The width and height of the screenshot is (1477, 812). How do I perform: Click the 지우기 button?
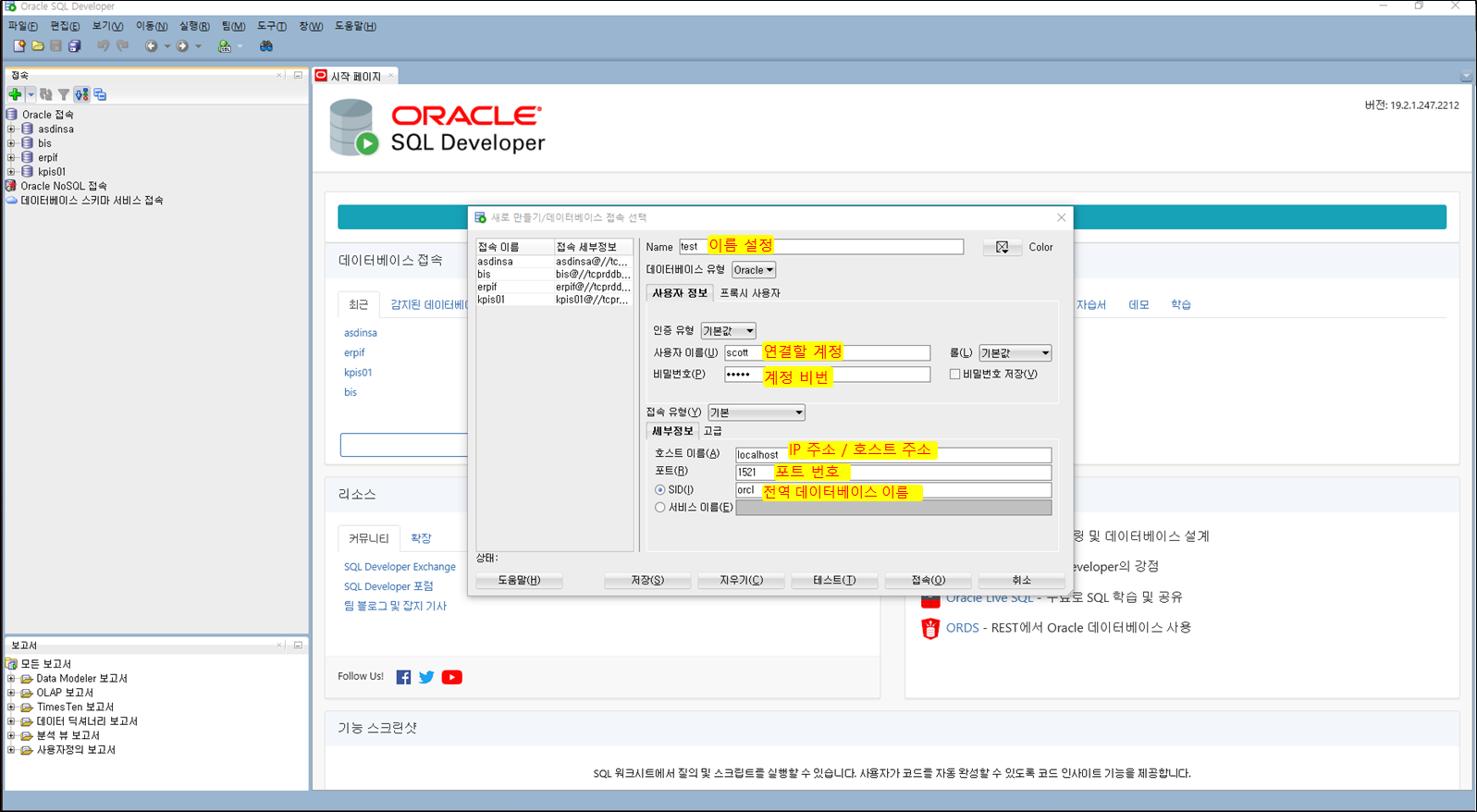[x=741, y=580]
